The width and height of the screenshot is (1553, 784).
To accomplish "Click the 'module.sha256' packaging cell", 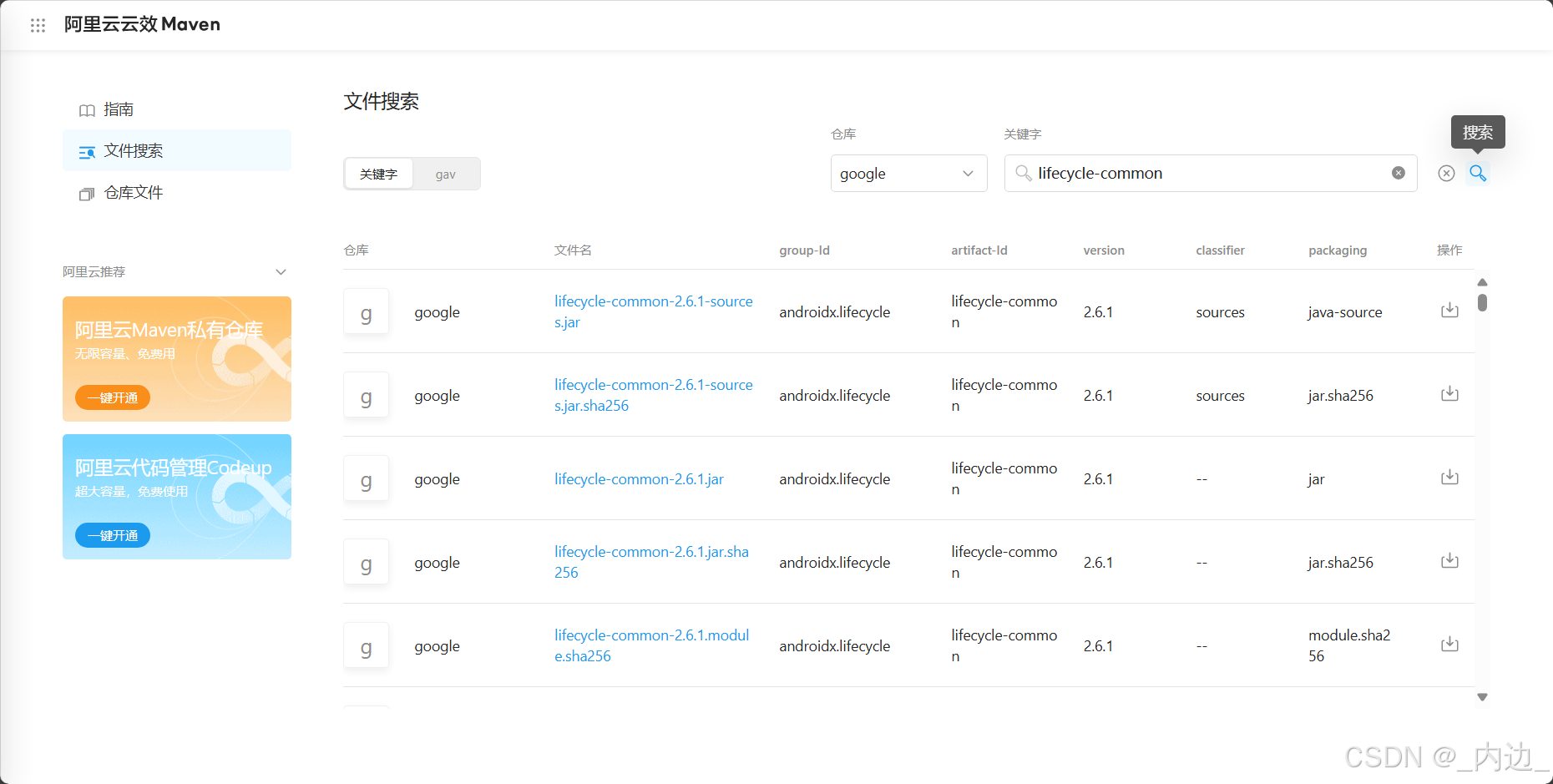I will pyautogui.click(x=1349, y=645).
